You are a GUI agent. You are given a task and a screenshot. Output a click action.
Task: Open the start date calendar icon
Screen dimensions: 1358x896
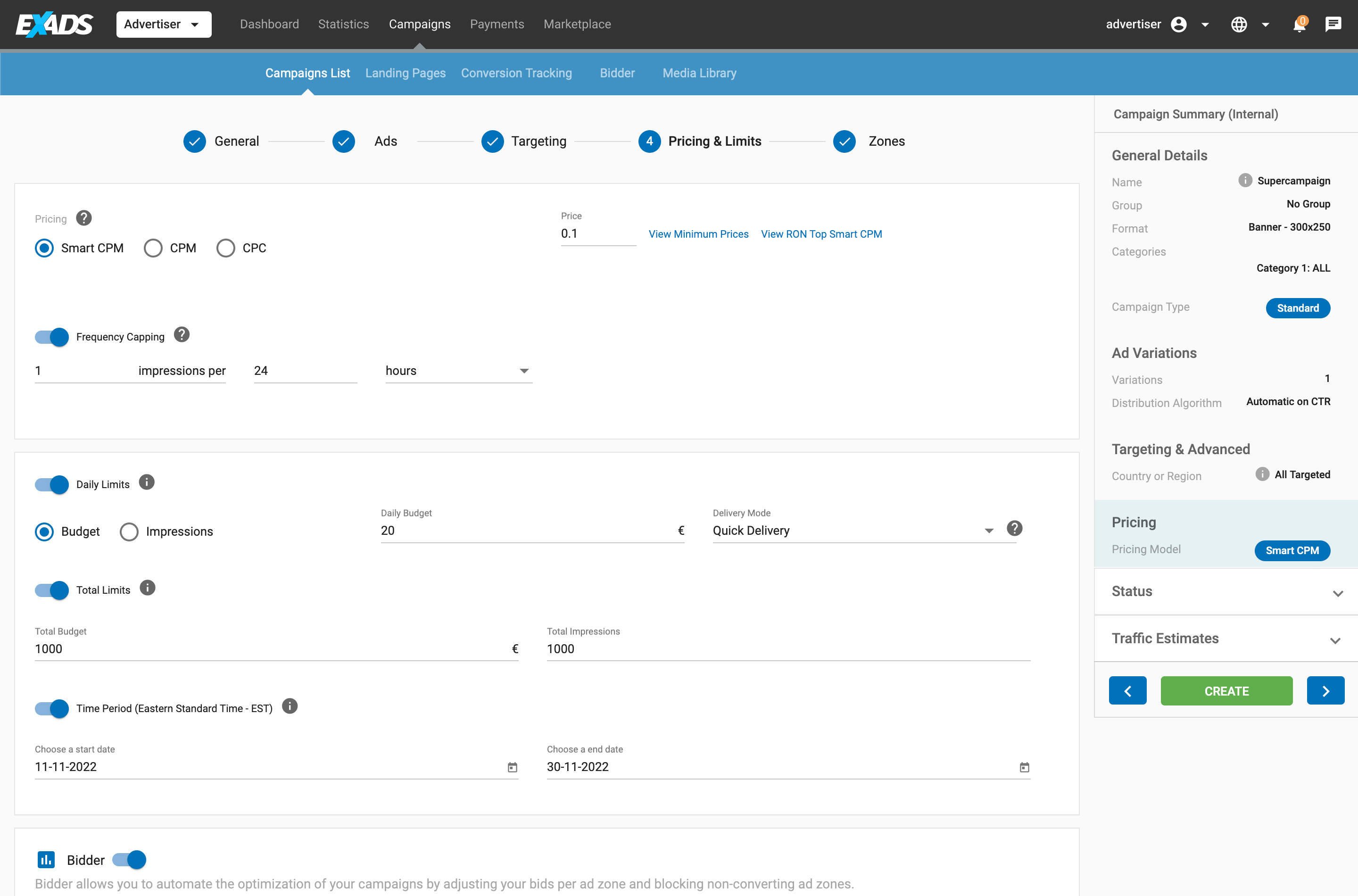tap(513, 767)
